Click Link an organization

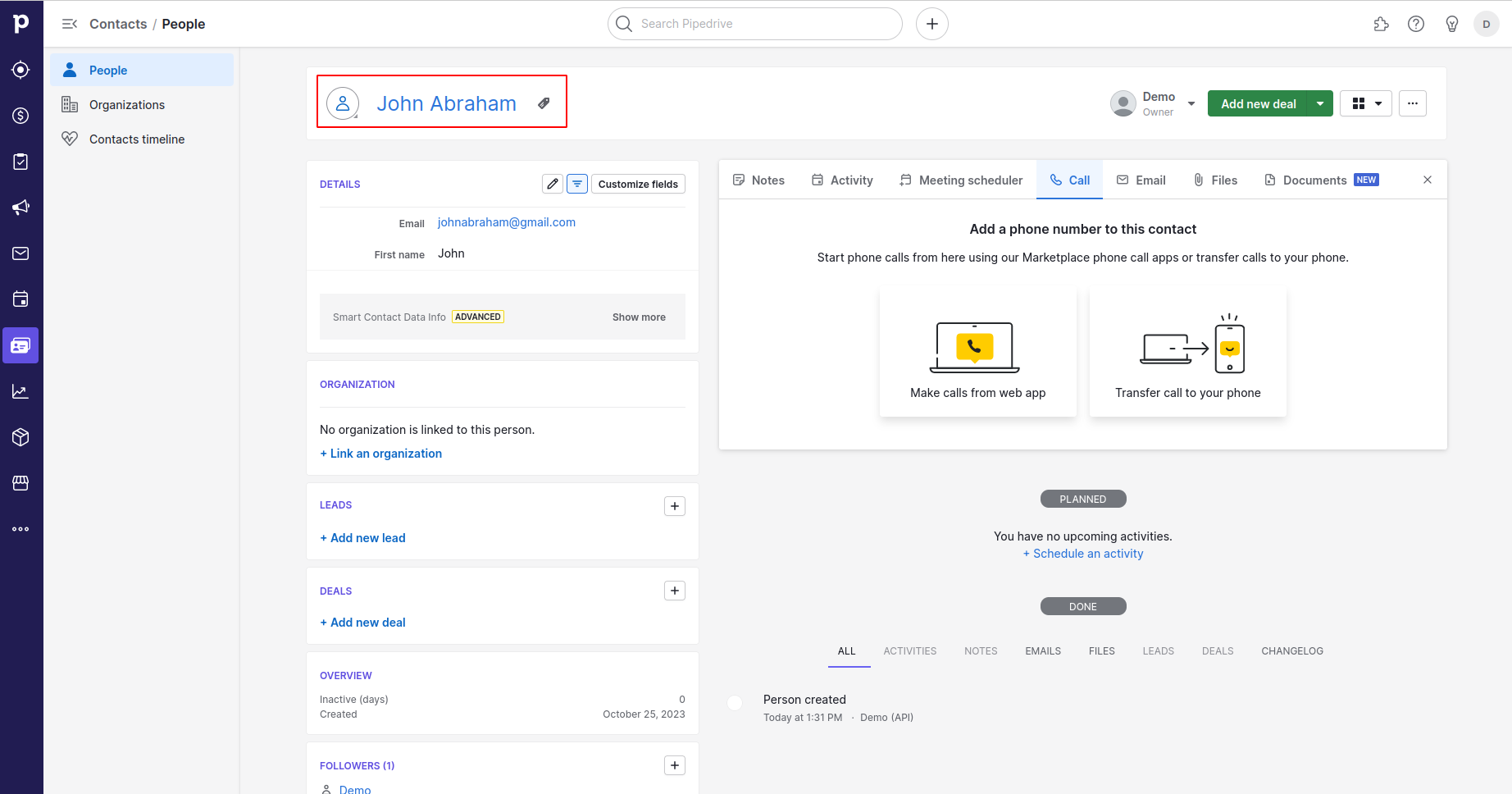[380, 454]
